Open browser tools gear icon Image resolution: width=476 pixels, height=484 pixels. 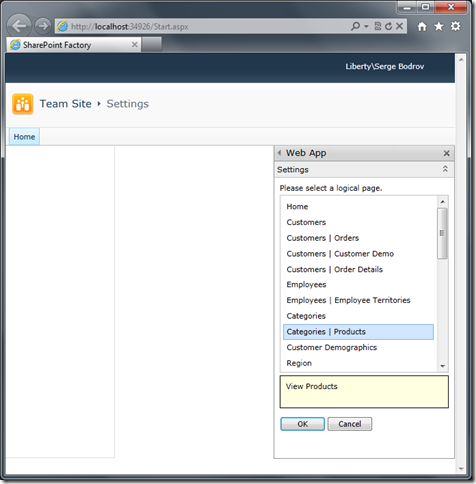(455, 26)
